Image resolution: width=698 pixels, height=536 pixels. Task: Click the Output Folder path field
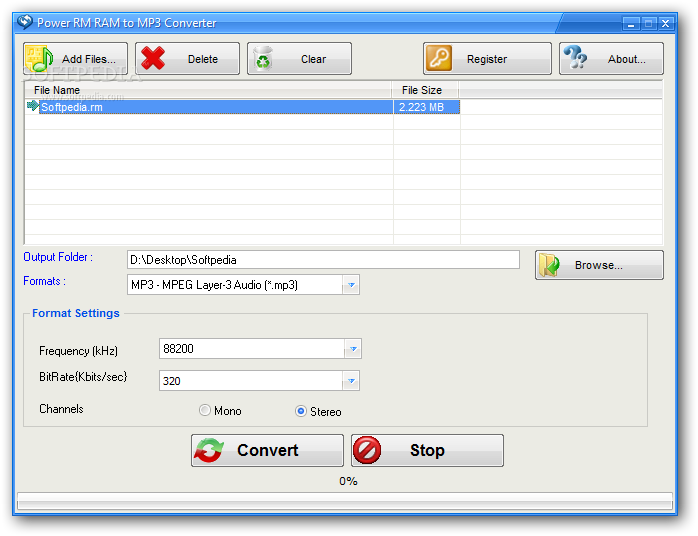(323, 260)
